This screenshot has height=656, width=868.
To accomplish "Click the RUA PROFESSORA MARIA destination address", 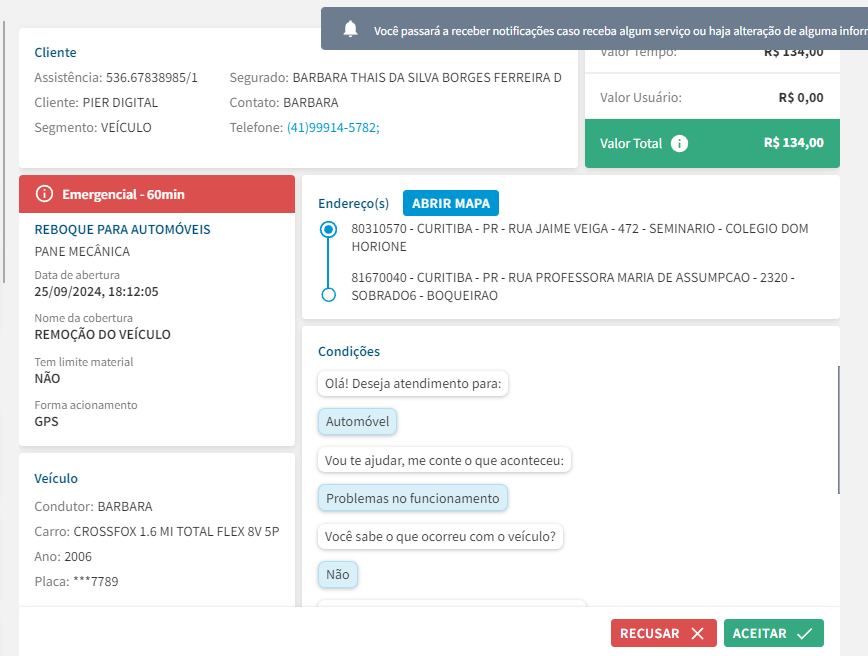I will [573, 286].
